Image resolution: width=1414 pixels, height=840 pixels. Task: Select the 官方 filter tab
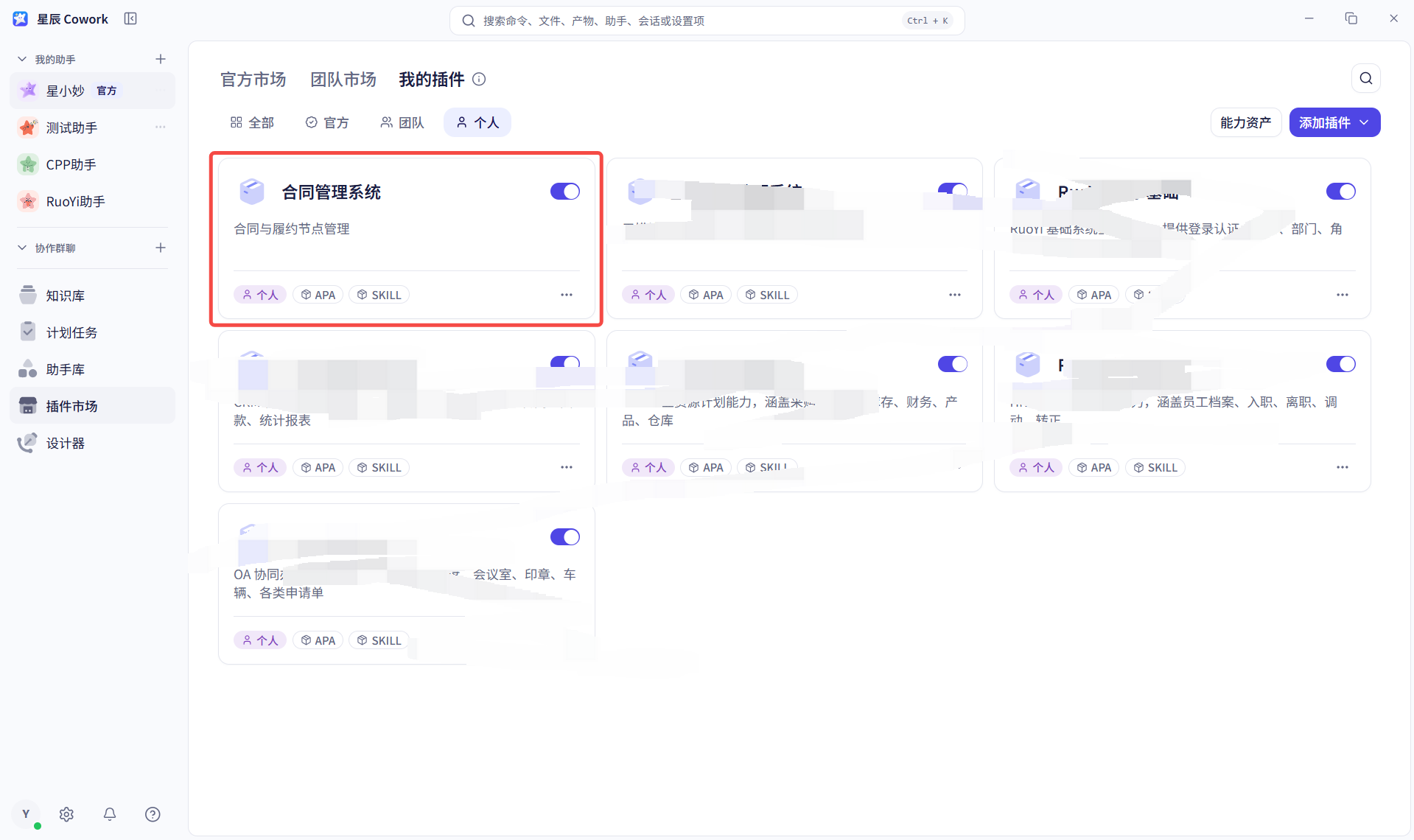(327, 122)
